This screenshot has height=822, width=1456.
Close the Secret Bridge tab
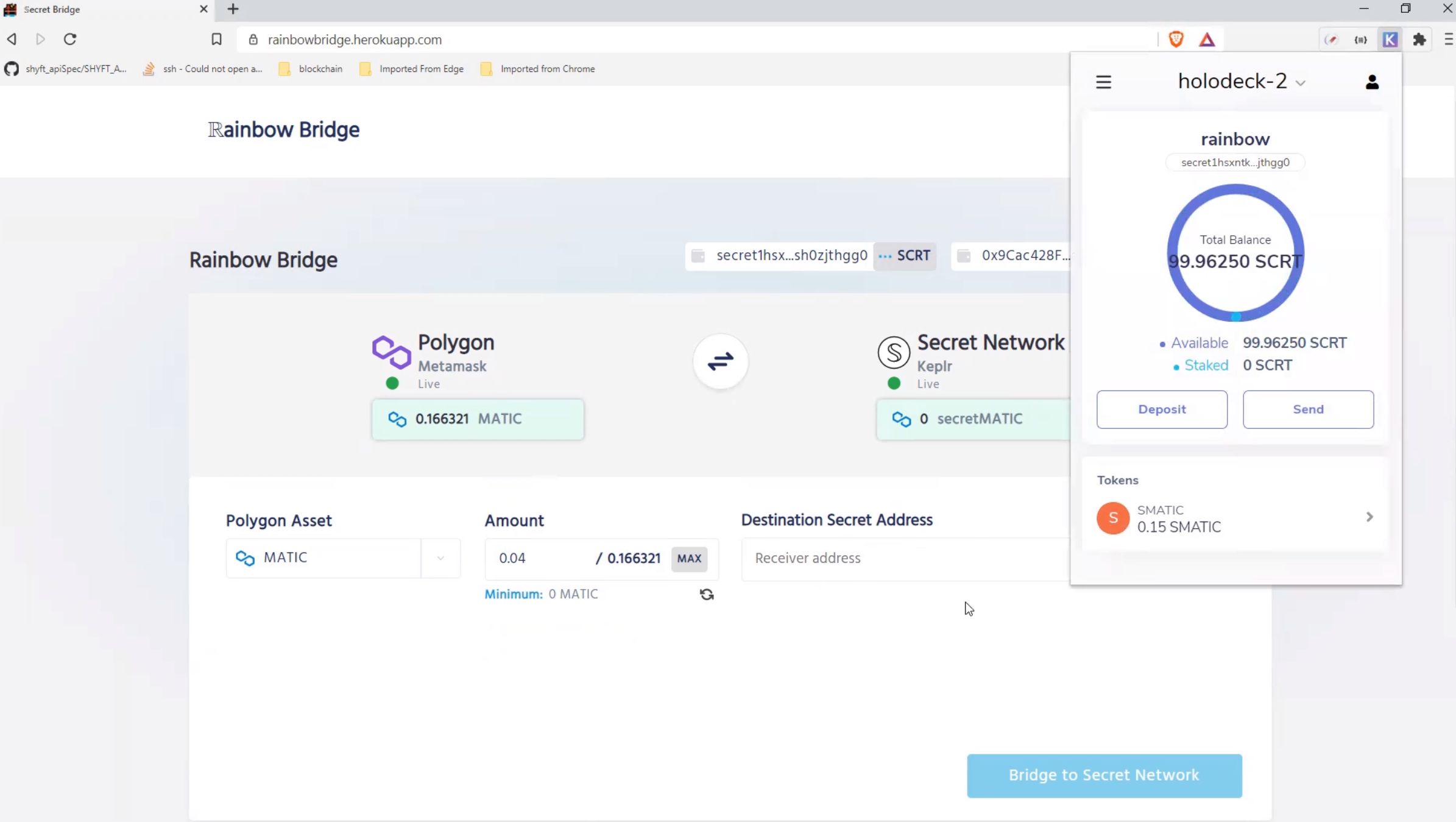point(203,9)
